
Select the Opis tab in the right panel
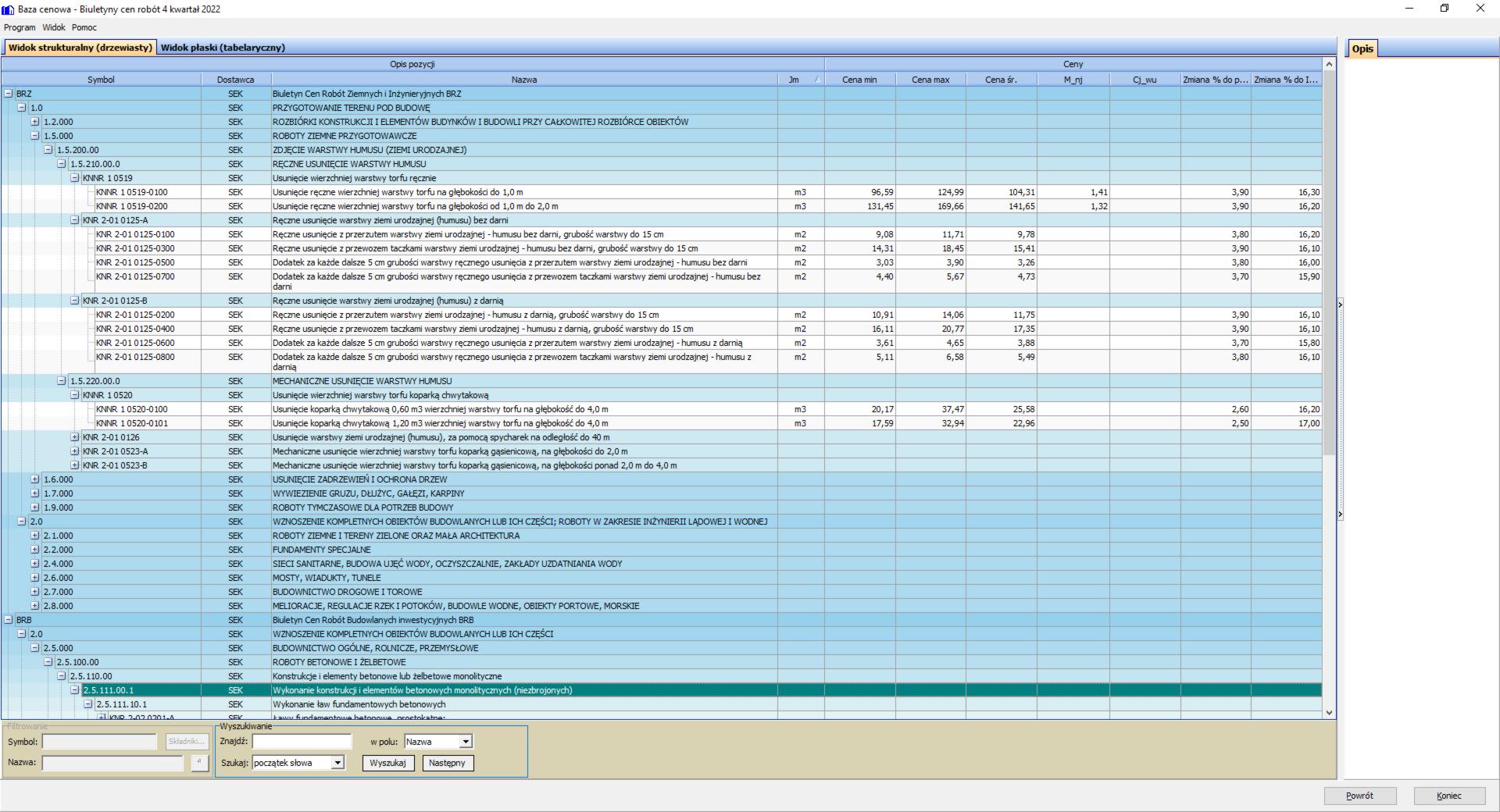(1362, 48)
